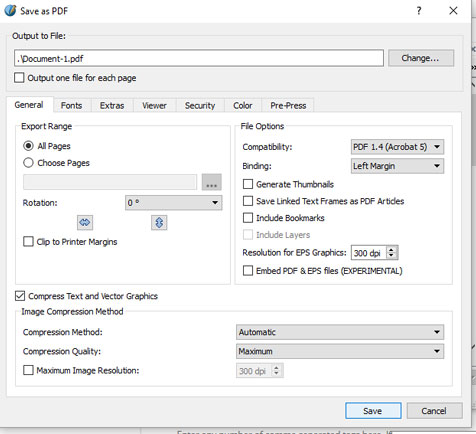Click the Resolution for EPS Graphics value field

point(369,253)
